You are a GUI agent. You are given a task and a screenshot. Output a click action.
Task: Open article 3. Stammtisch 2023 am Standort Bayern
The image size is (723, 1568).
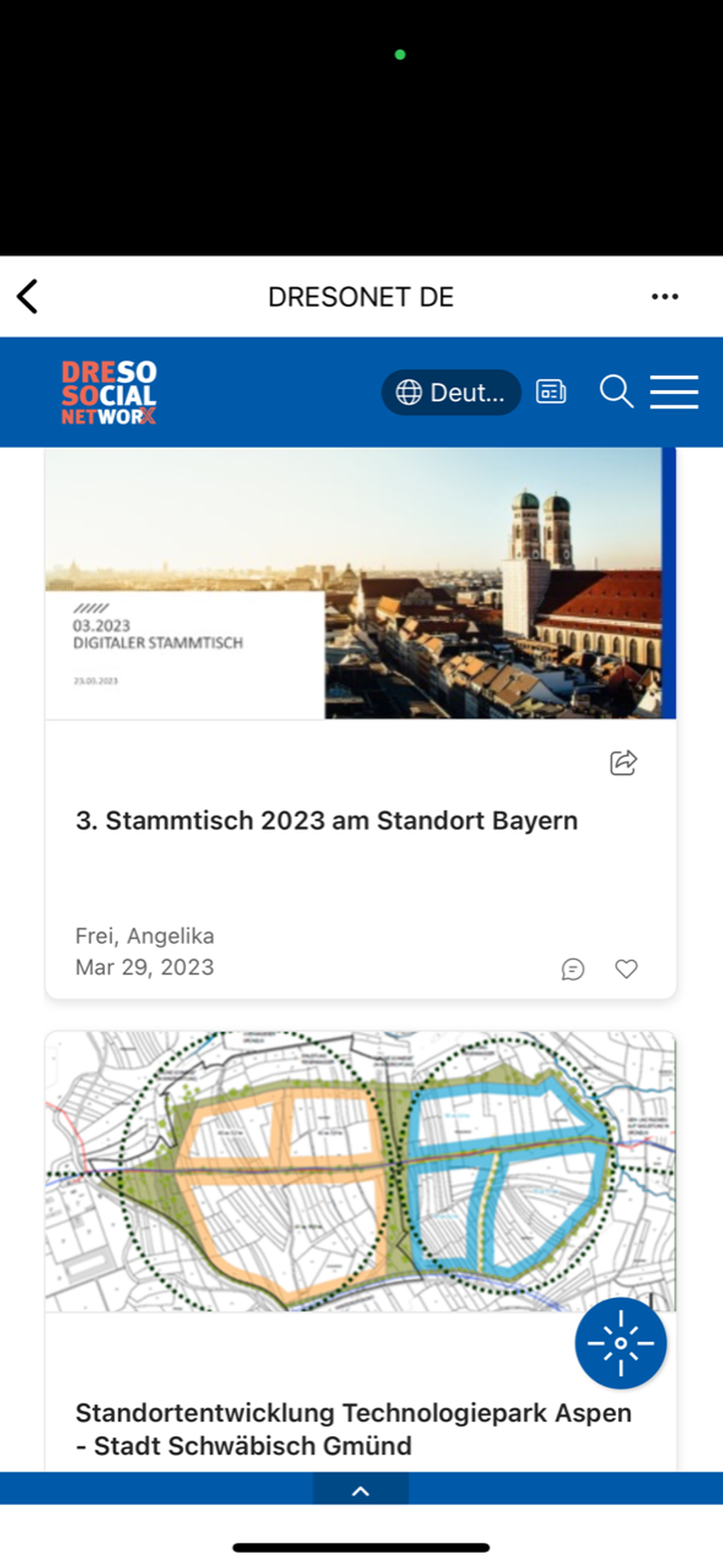[326, 821]
